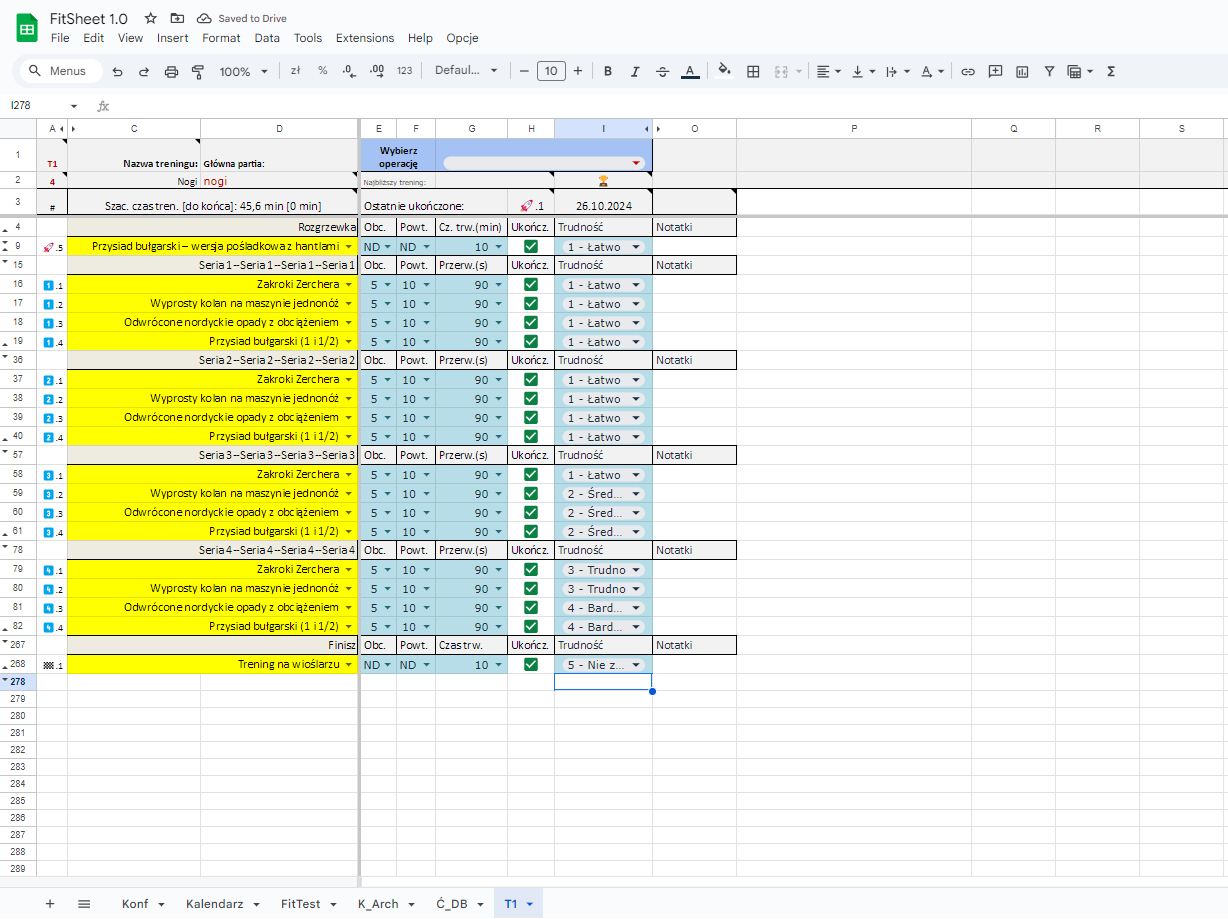Click the Insert link icon
The height and width of the screenshot is (919, 1228).
(x=968, y=71)
